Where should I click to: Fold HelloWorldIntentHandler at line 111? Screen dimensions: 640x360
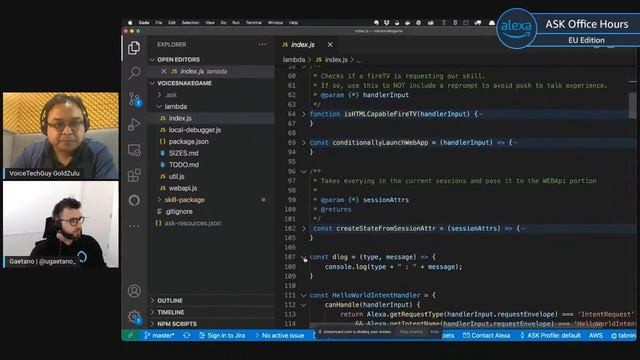coord(304,295)
